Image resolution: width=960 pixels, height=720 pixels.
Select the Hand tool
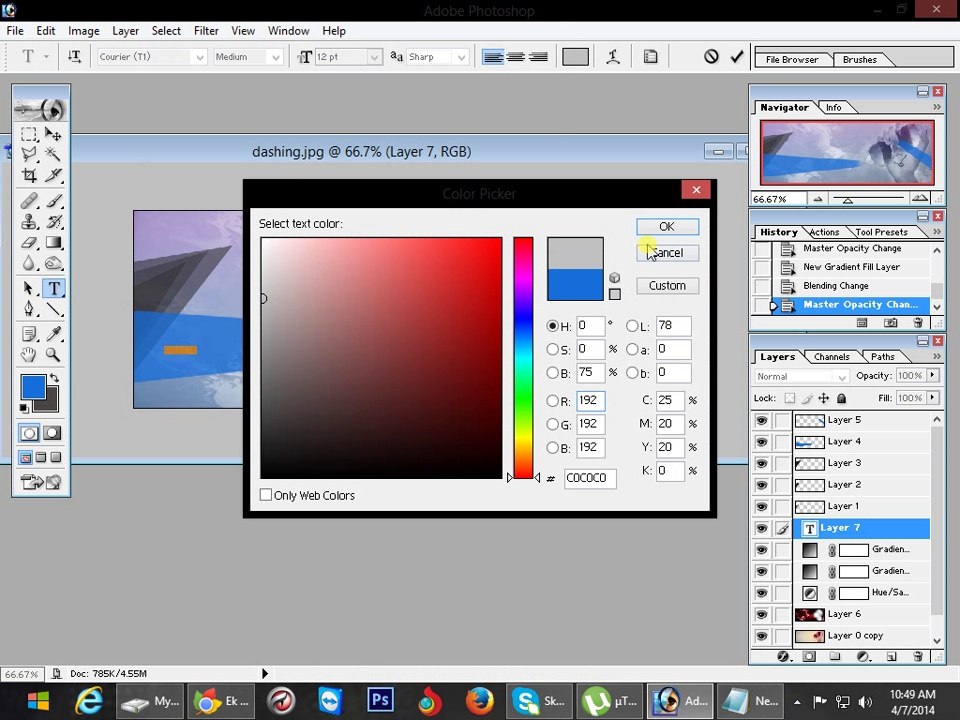click(x=28, y=354)
